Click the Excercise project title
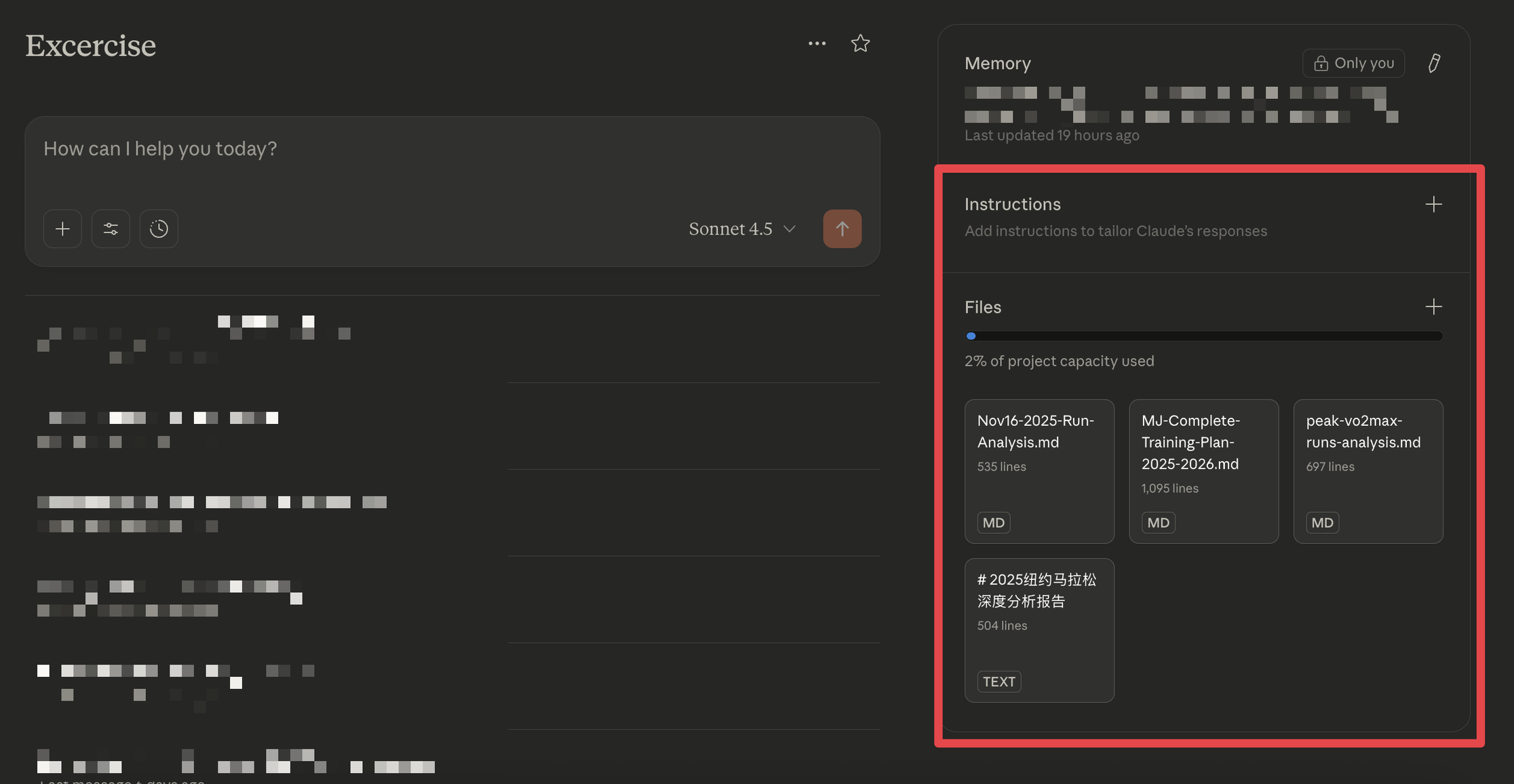1514x784 pixels. point(91,45)
